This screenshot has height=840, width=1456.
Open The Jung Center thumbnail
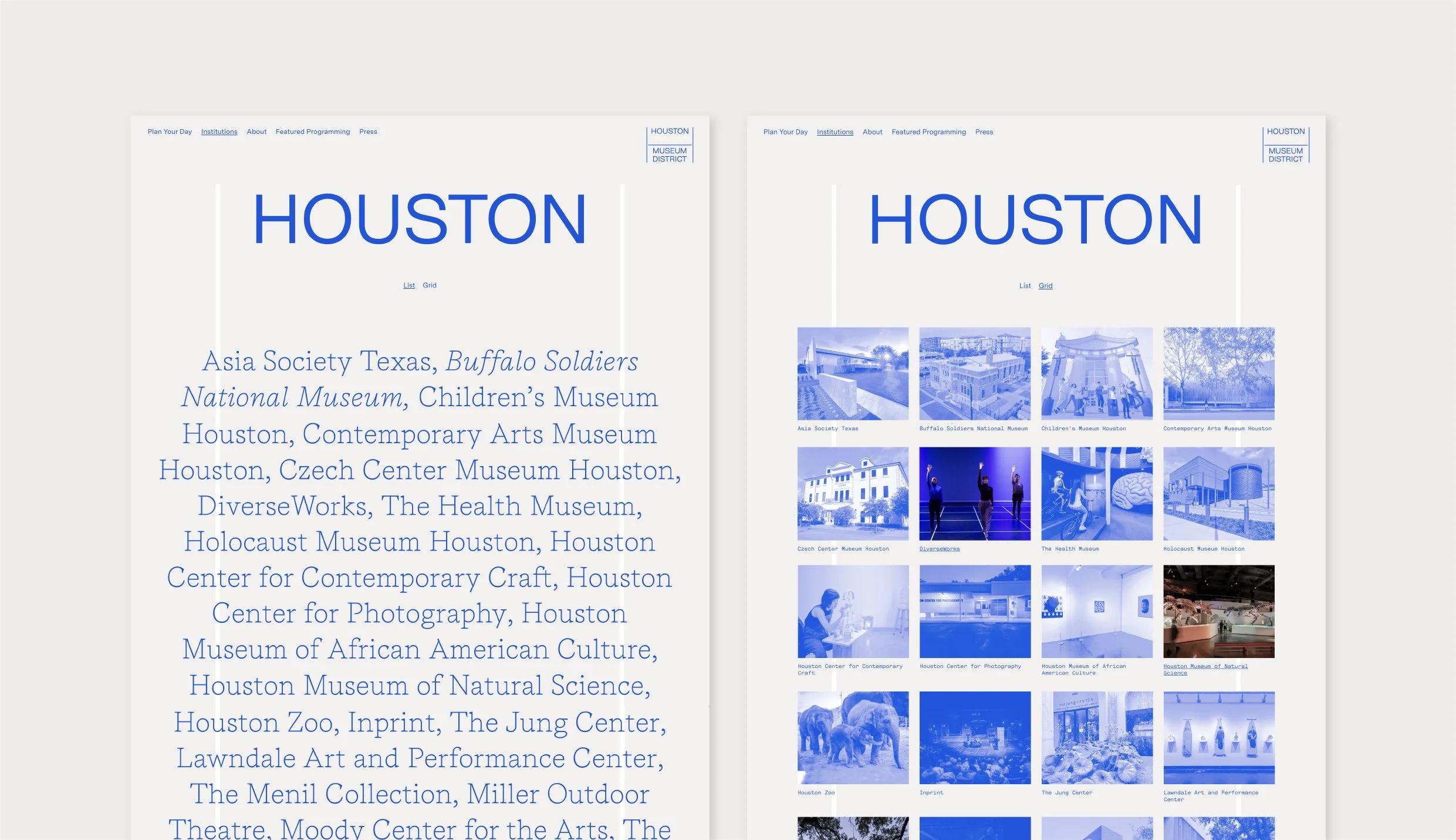(x=1096, y=737)
